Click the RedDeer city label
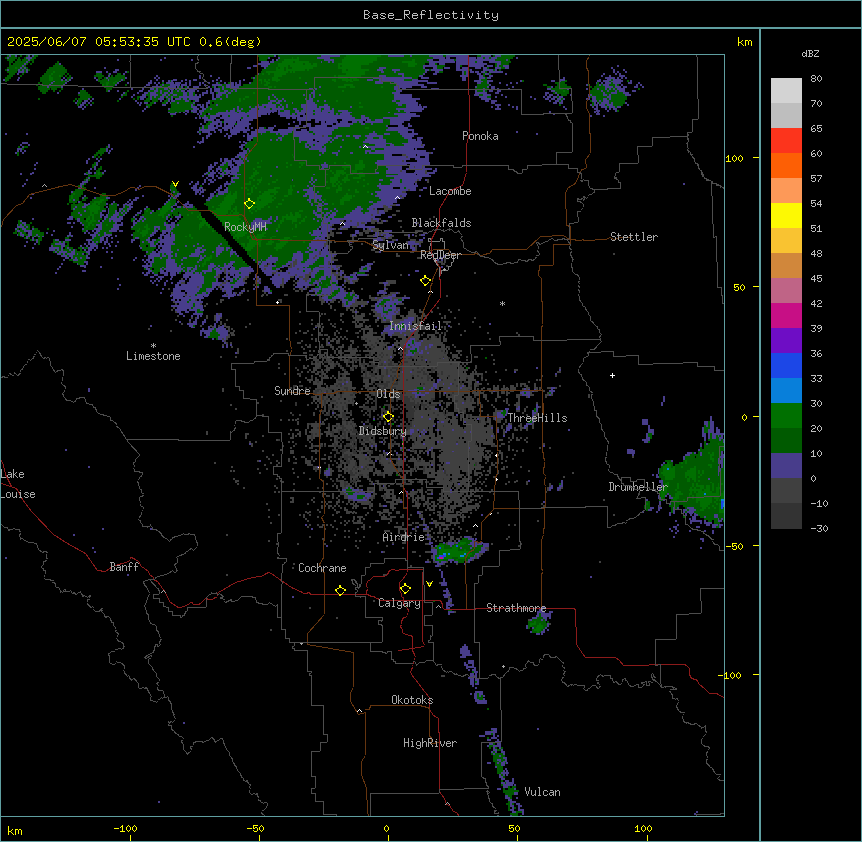This screenshot has height=842, width=862. [x=440, y=255]
